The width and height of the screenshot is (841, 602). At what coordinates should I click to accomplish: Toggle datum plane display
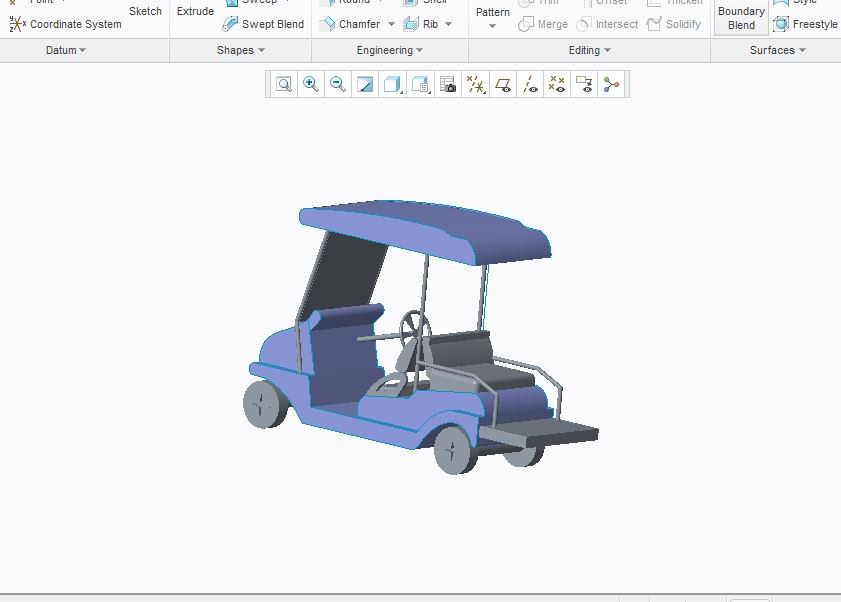click(x=502, y=84)
